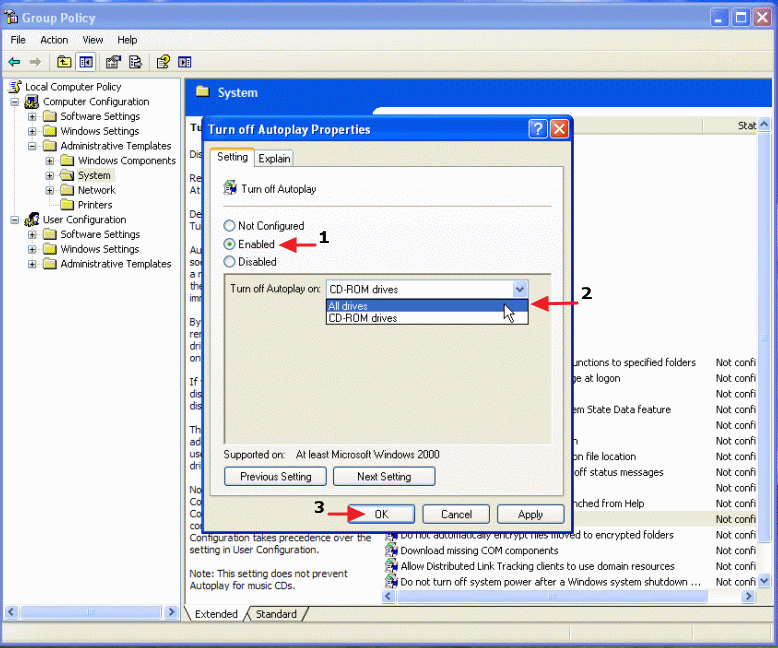Click the policy list's scroll-up arrow
778x648 pixels.
(x=764, y=124)
